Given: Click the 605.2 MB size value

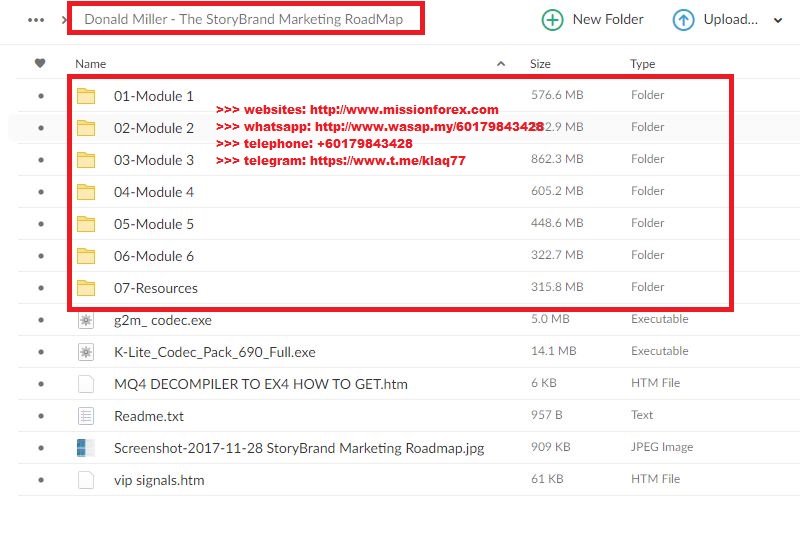Looking at the screenshot, I should tap(557, 191).
